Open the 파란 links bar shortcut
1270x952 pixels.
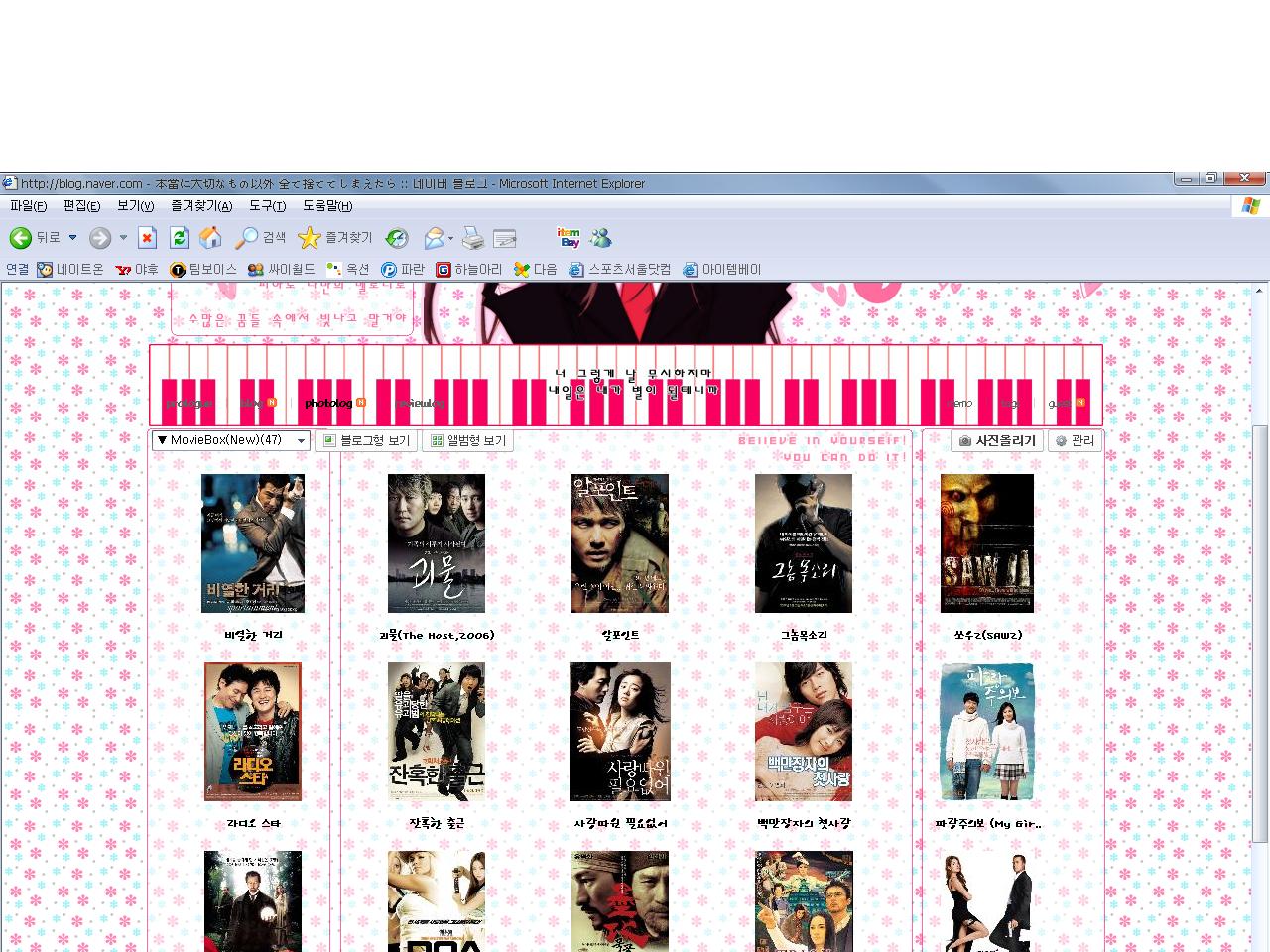tap(403, 269)
